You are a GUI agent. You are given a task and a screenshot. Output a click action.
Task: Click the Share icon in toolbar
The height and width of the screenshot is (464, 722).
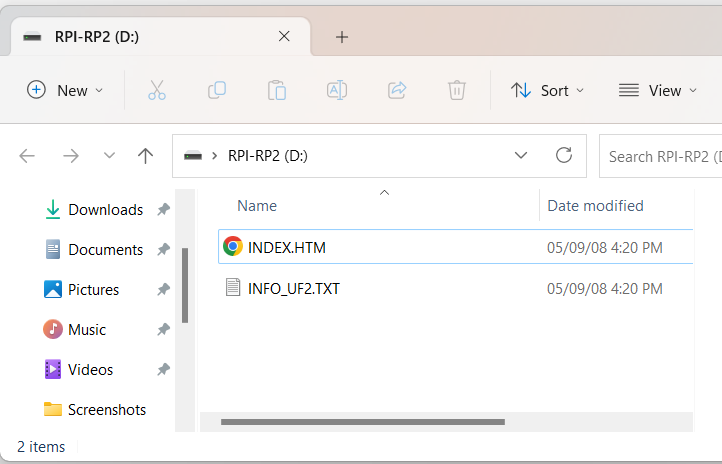click(x=397, y=90)
